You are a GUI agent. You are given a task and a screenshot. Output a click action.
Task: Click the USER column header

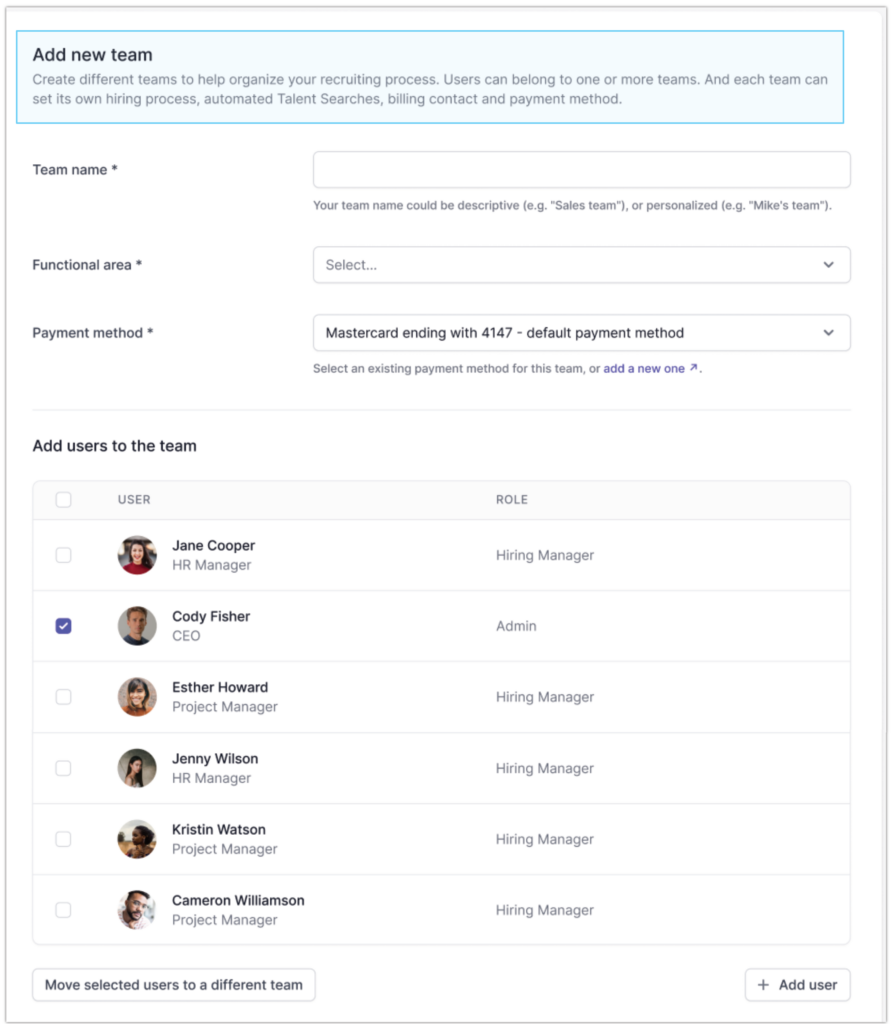click(134, 500)
